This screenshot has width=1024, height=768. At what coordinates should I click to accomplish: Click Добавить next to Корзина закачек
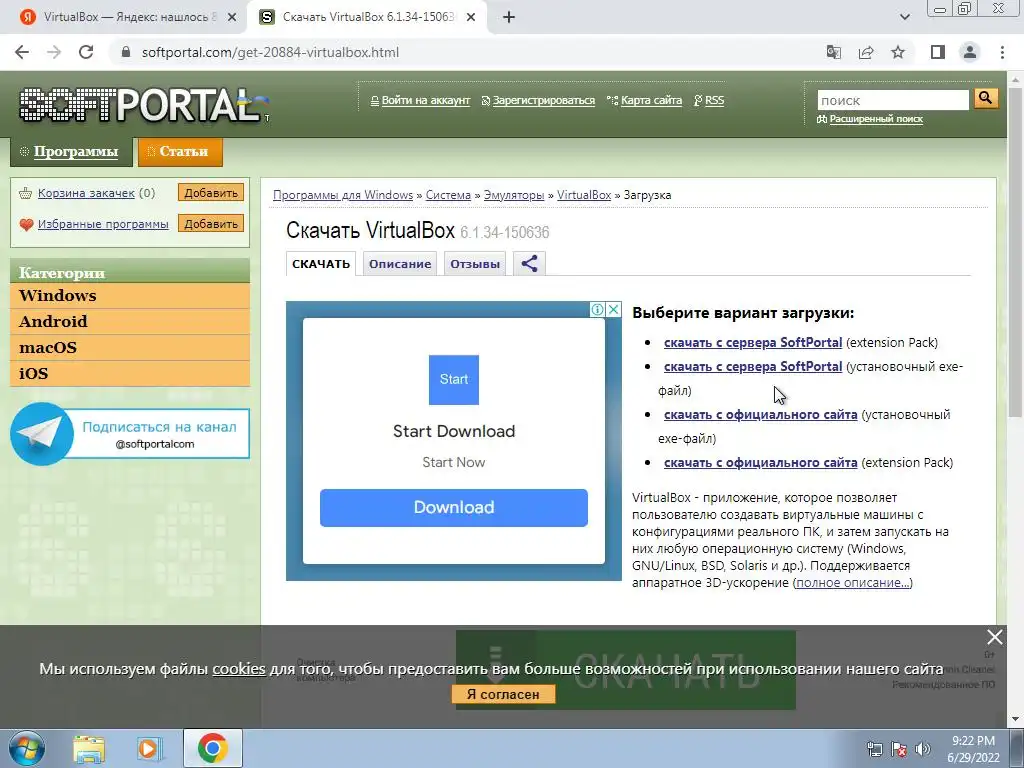click(210, 193)
